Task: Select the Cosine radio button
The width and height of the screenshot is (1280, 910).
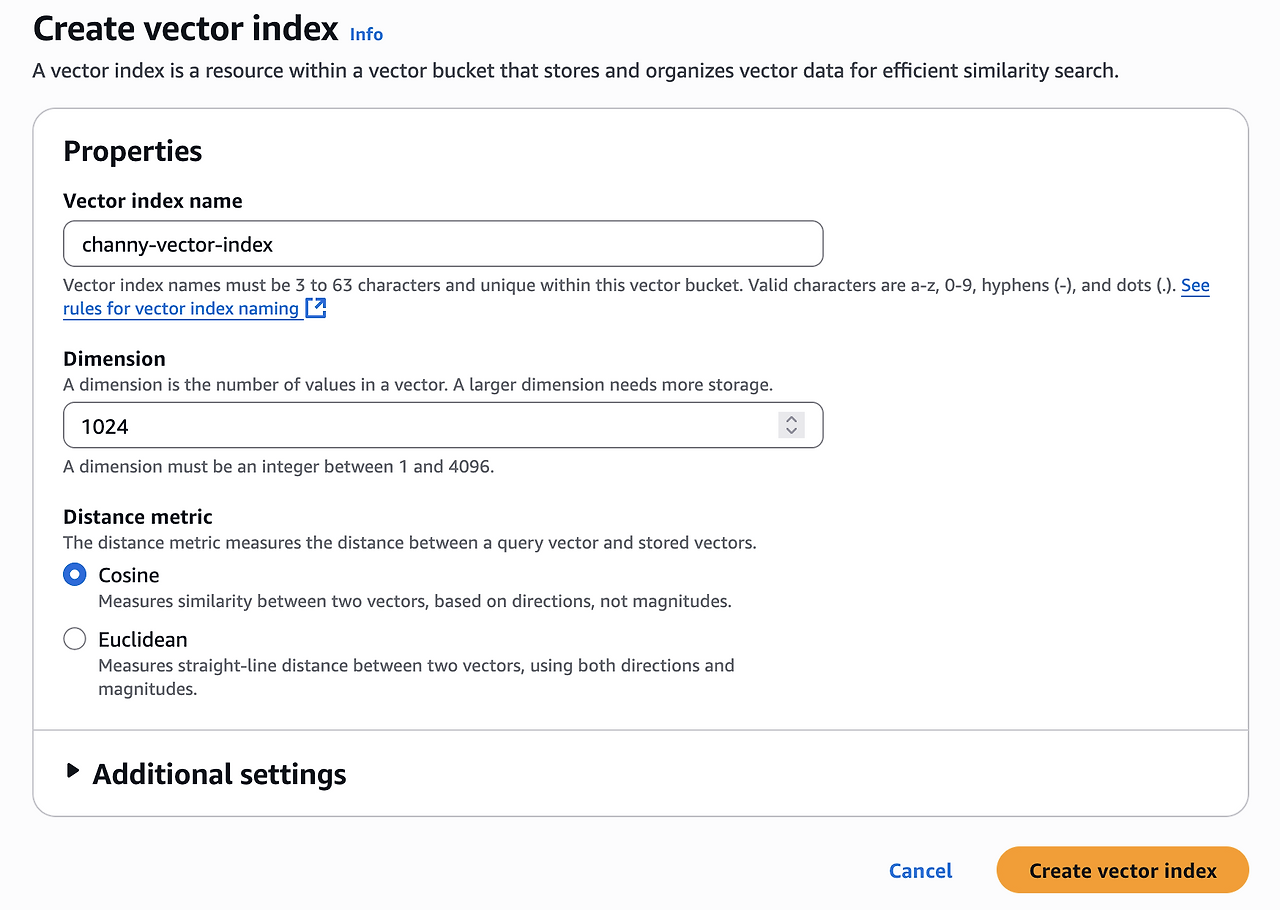Action: pos(75,575)
